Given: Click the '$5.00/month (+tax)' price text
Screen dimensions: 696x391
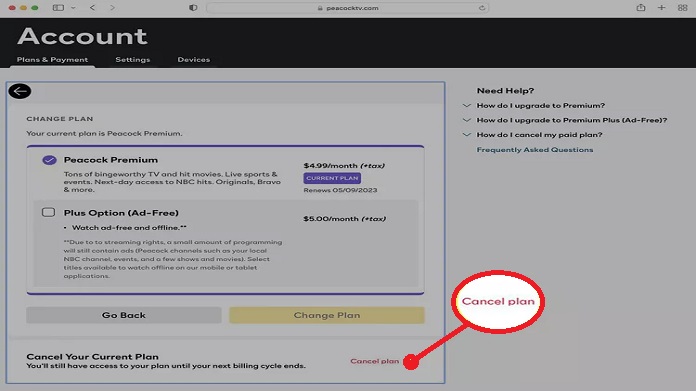Looking at the screenshot, I should pos(344,219).
